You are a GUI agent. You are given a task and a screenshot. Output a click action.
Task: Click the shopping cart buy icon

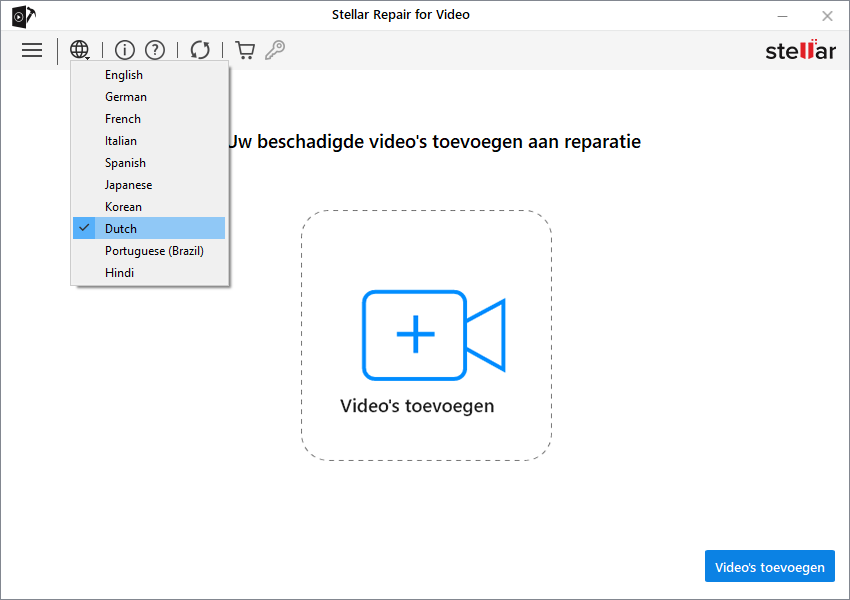tap(245, 50)
